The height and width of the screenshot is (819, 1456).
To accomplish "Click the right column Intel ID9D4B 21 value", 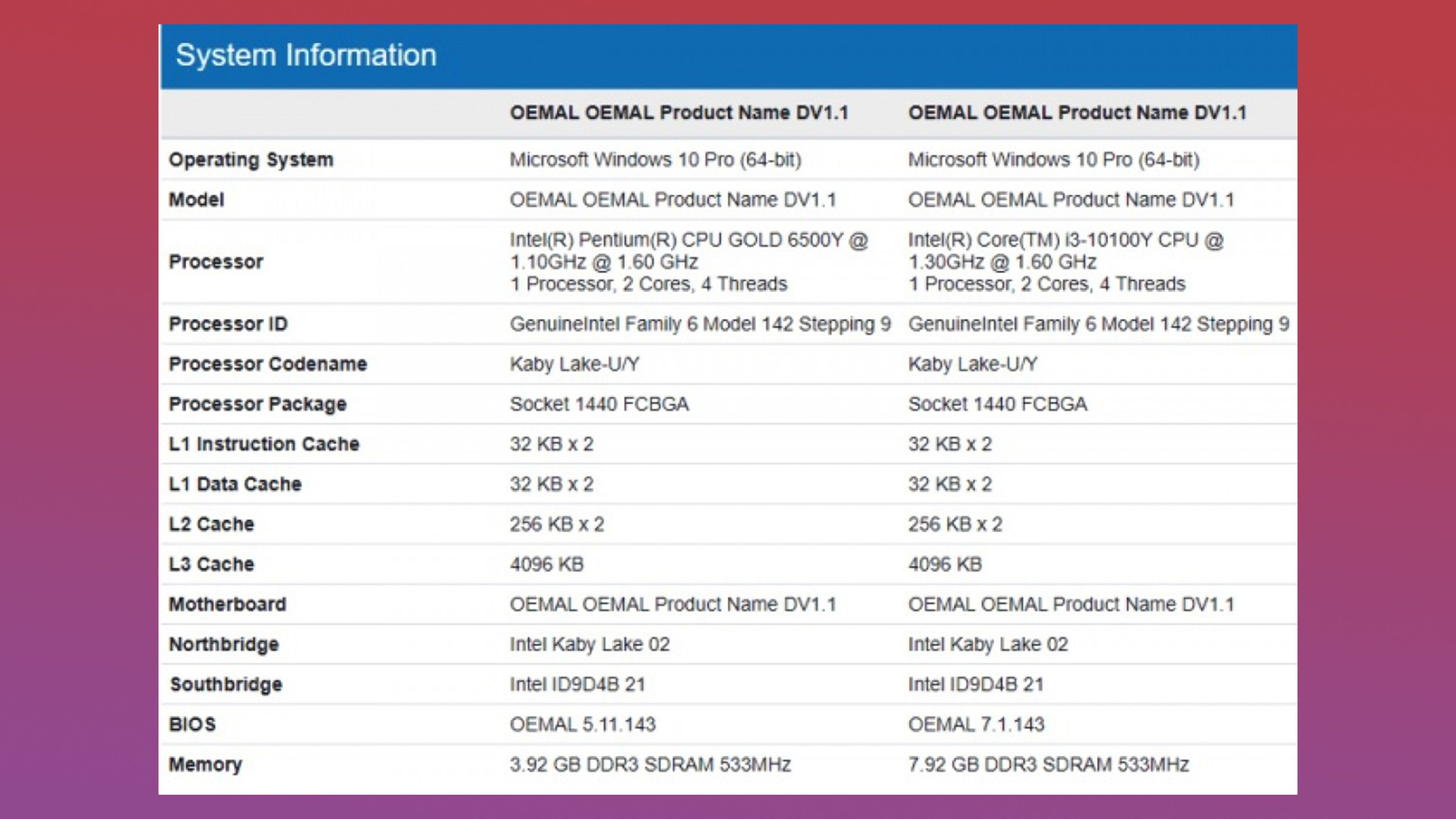I will pos(976,684).
